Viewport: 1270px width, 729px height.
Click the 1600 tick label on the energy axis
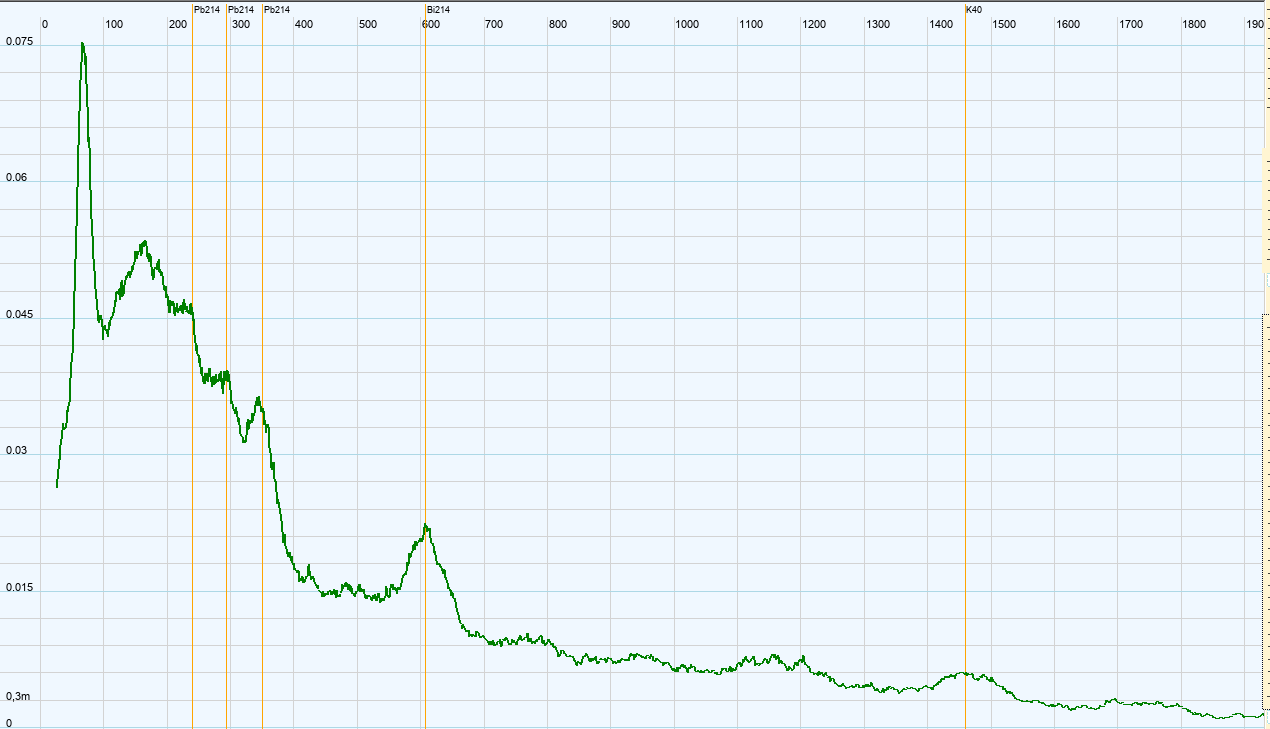tap(1068, 24)
